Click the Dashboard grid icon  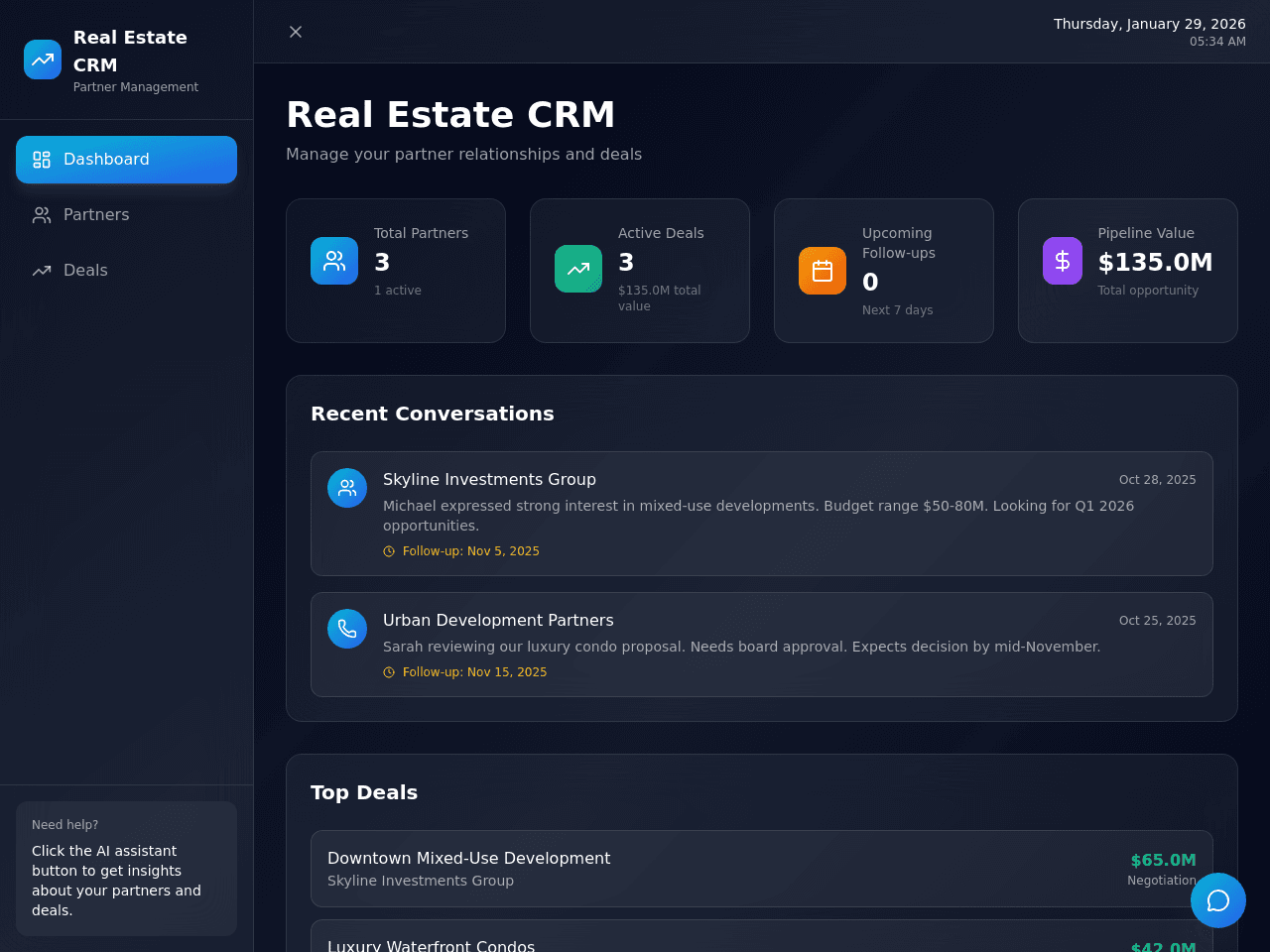(x=42, y=160)
